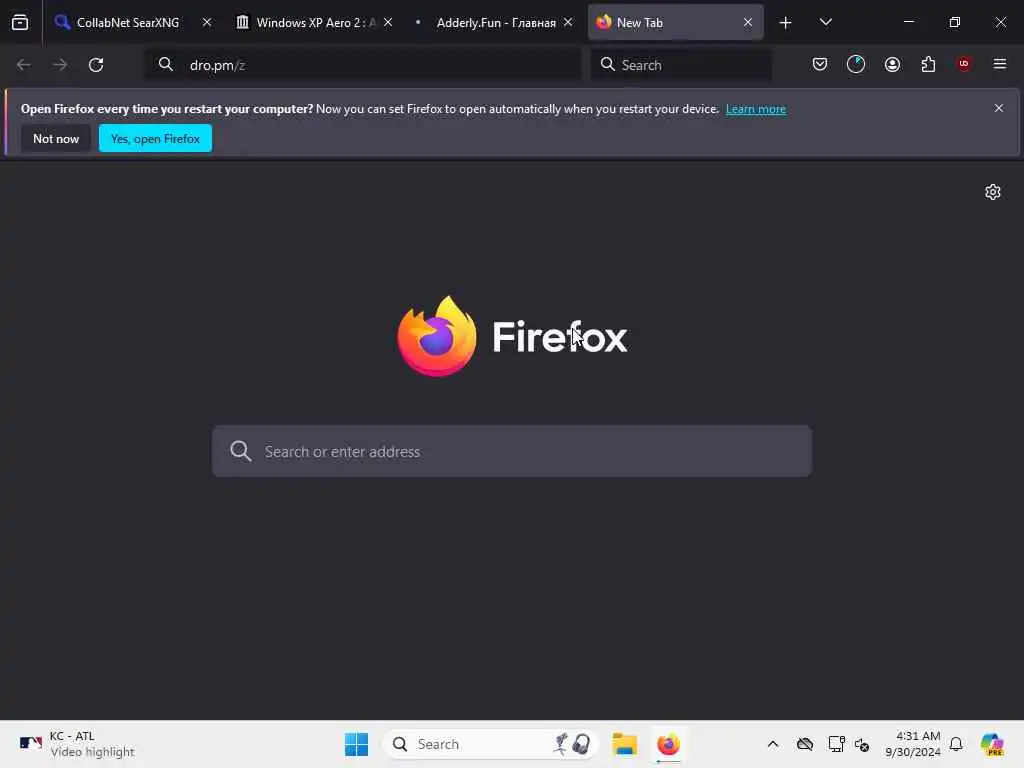1024x768 pixels.
Task: Open the notifications bell
Action: click(956, 744)
